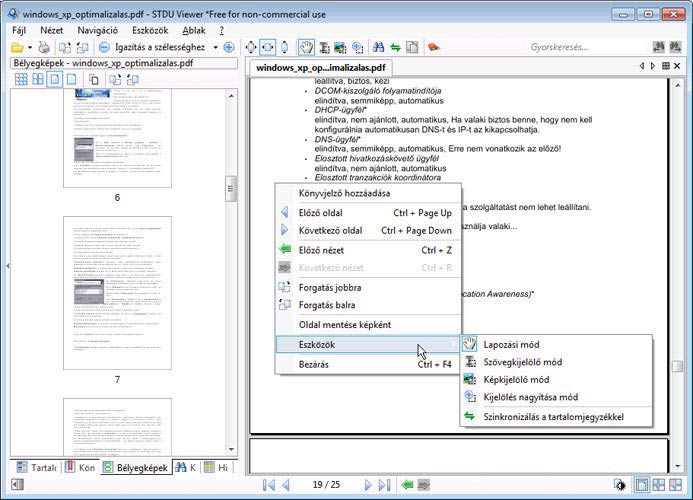693x500 pixels.
Task: Switch to the Bélyegképek tab
Action: click(136, 467)
